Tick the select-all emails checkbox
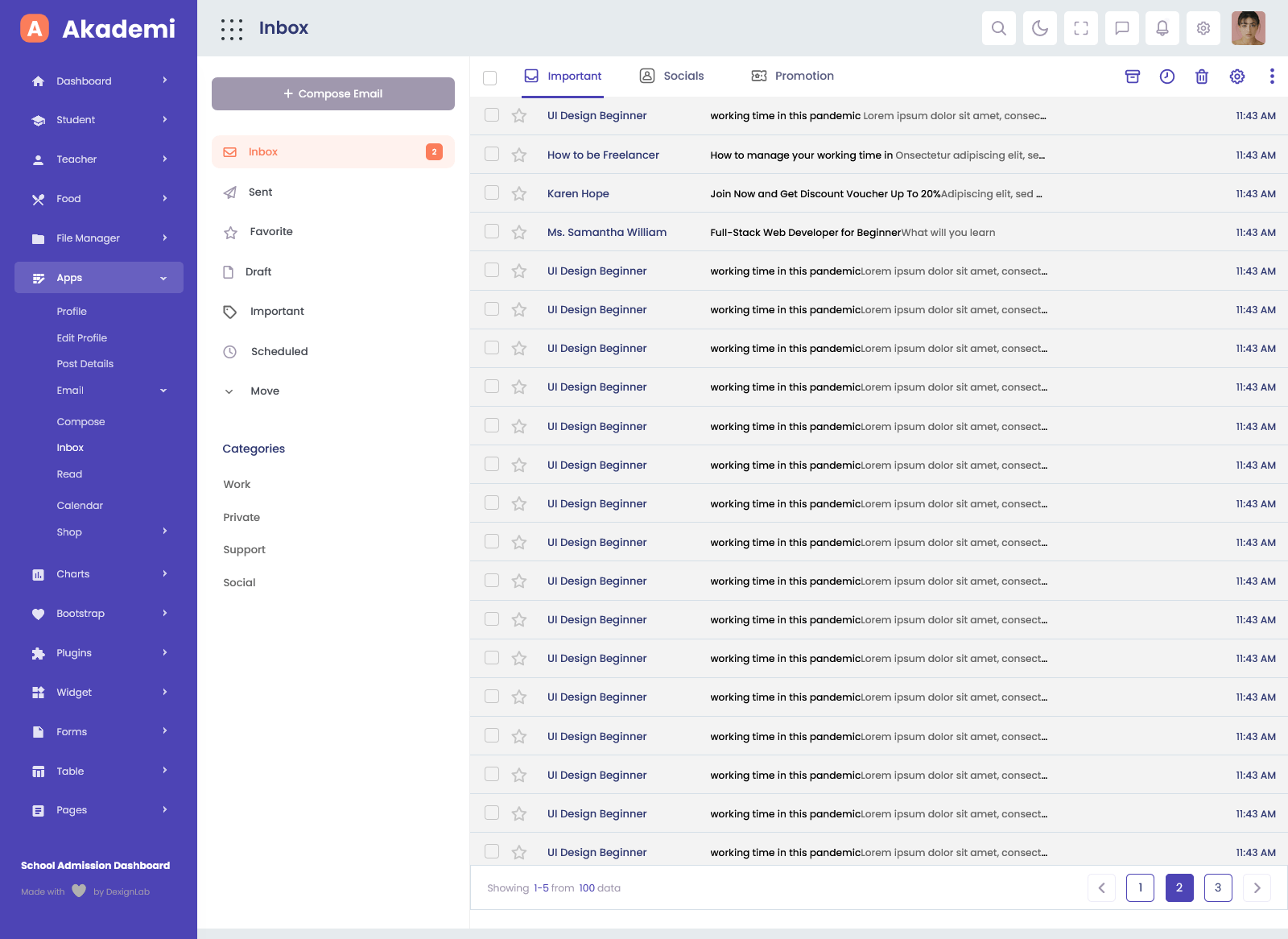 coord(489,78)
